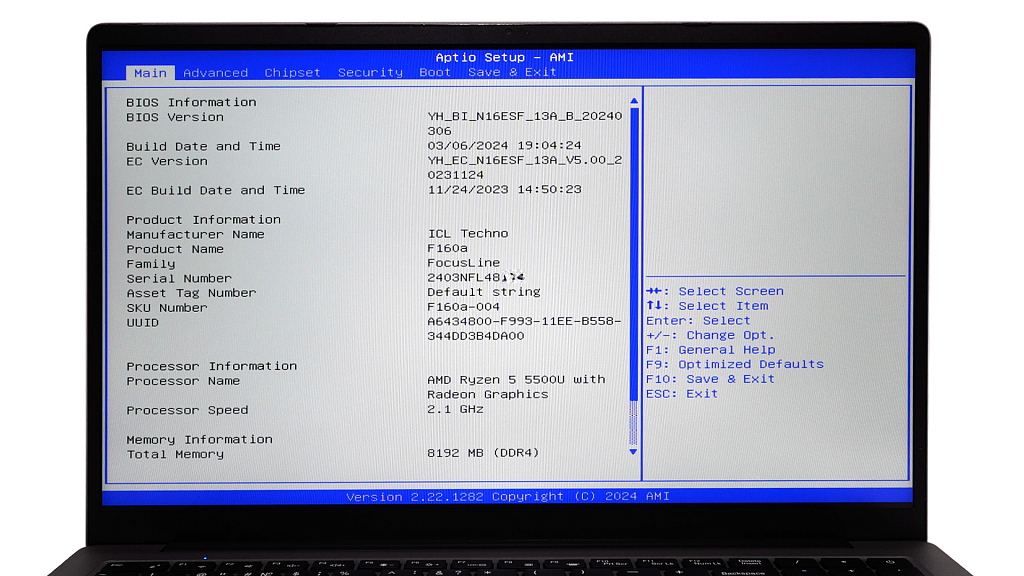Click the ESC: Exit hint

(682, 394)
